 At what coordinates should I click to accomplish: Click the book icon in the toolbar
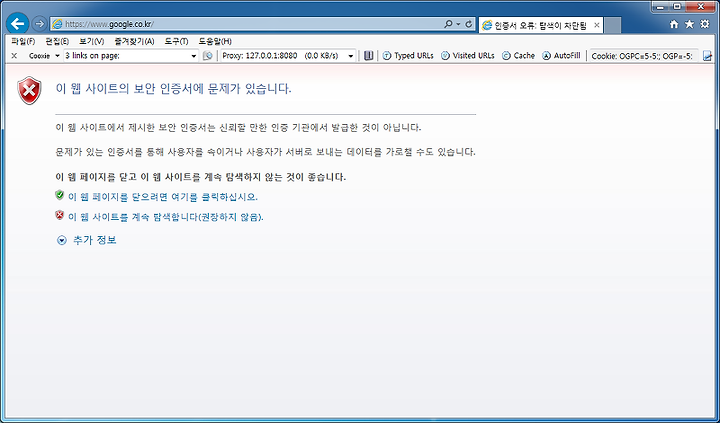coord(368,56)
